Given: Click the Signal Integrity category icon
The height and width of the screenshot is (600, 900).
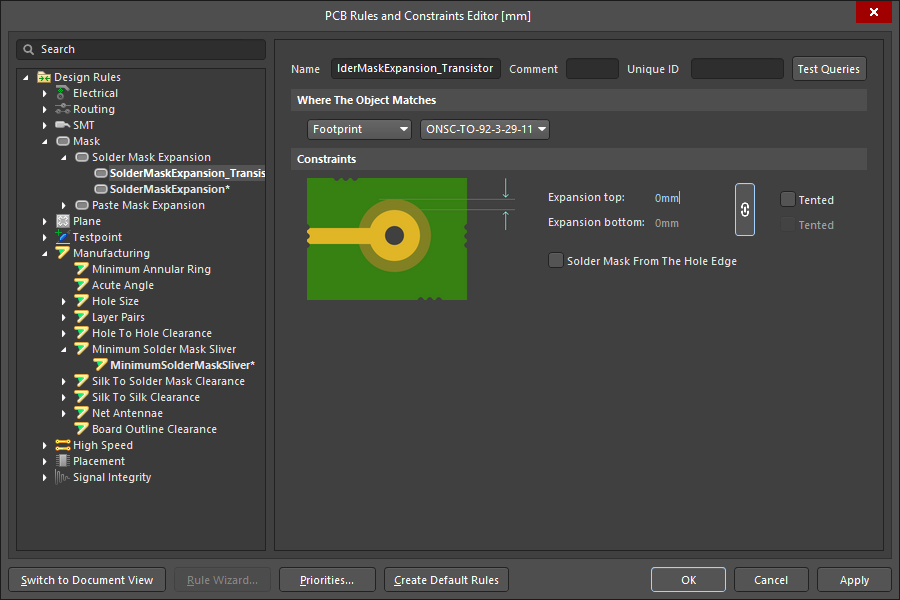Looking at the screenshot, I should coord(63,477).
